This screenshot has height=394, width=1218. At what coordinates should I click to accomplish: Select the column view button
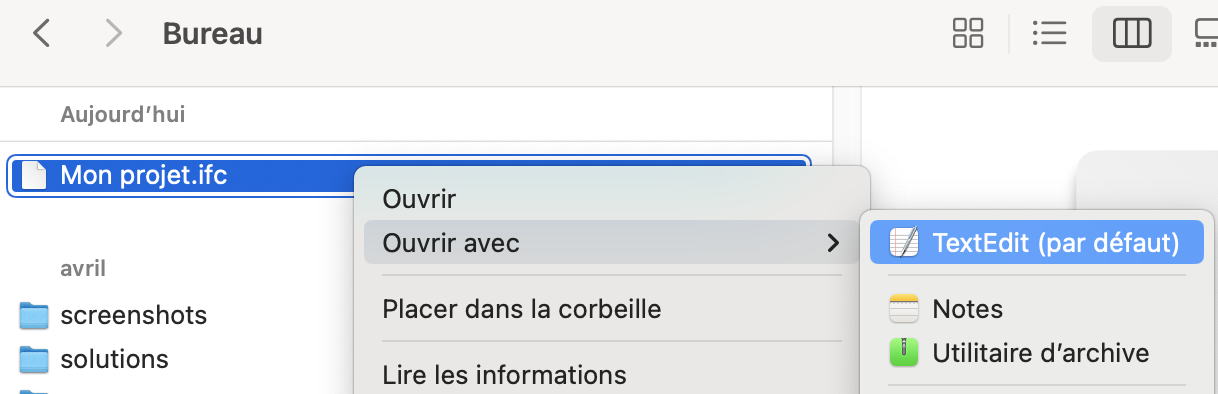point(1132,34)
